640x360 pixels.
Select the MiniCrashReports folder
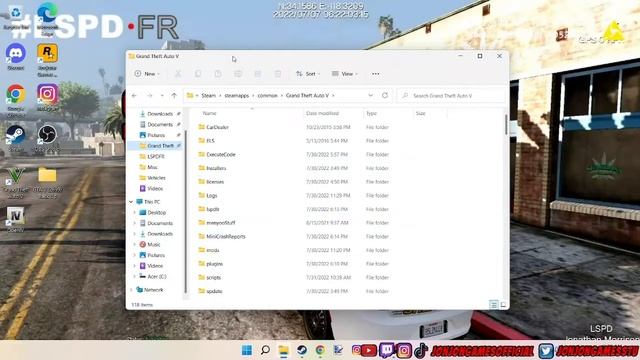point(225,237)
